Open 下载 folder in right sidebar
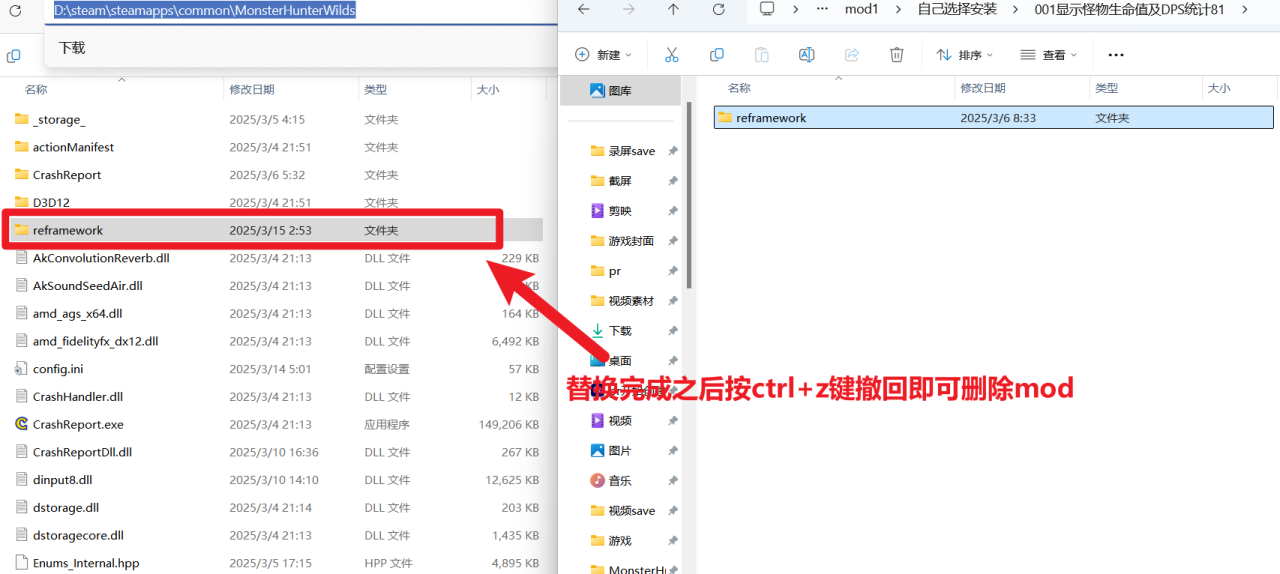 tap(620, 331)
